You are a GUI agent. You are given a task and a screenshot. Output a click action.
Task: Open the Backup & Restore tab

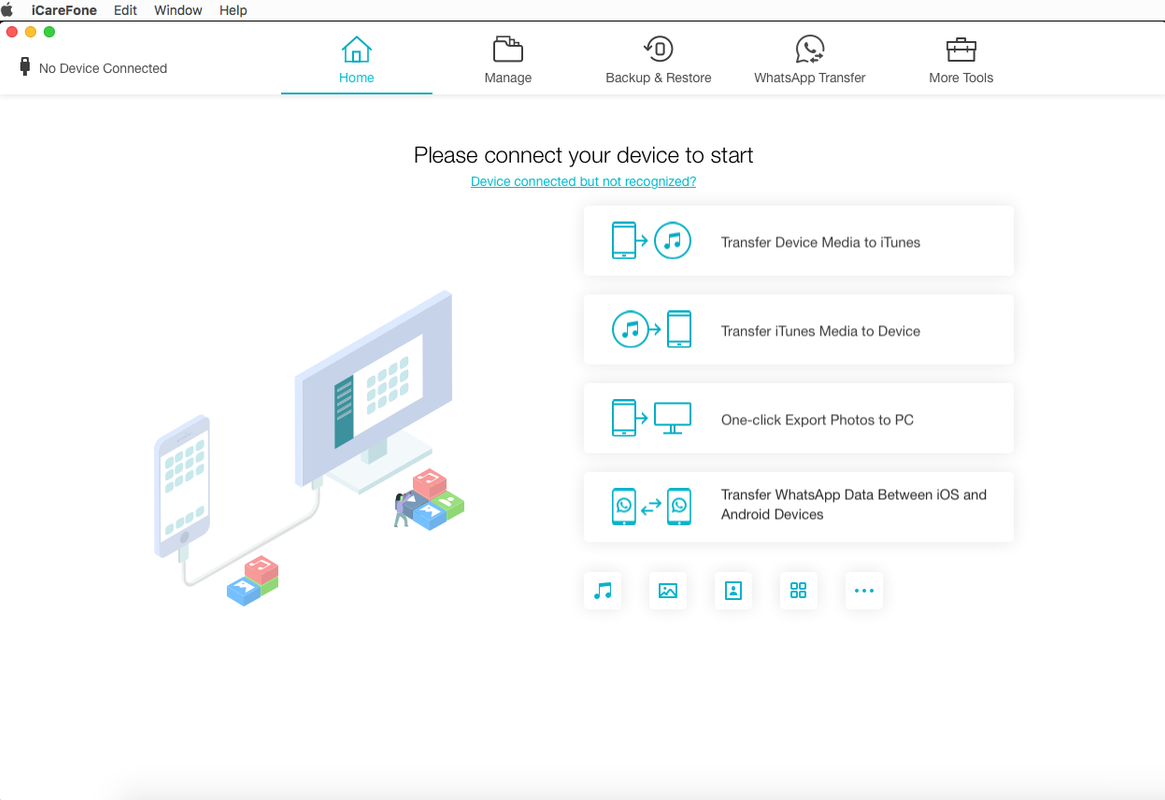658,60
